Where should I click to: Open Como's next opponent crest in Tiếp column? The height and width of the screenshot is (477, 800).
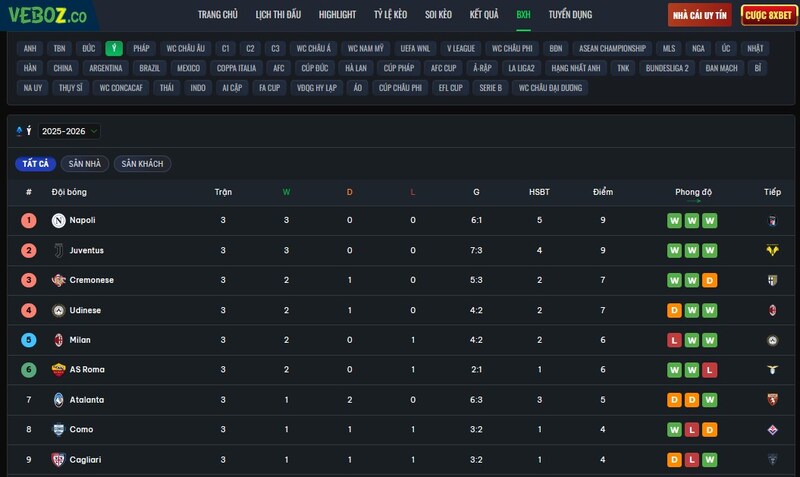pyautogui.click(x=772, y=430)
